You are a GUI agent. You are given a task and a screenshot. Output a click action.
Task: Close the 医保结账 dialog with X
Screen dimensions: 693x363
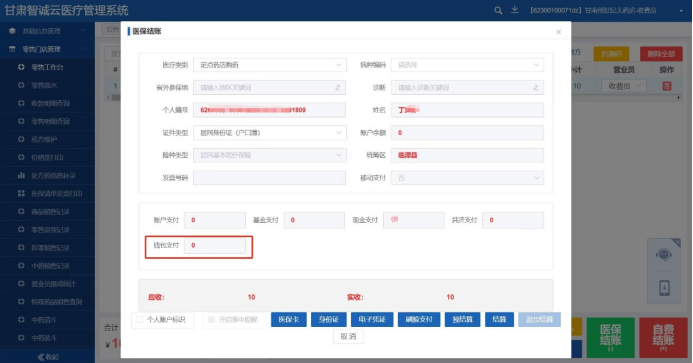tap(559, 32)
